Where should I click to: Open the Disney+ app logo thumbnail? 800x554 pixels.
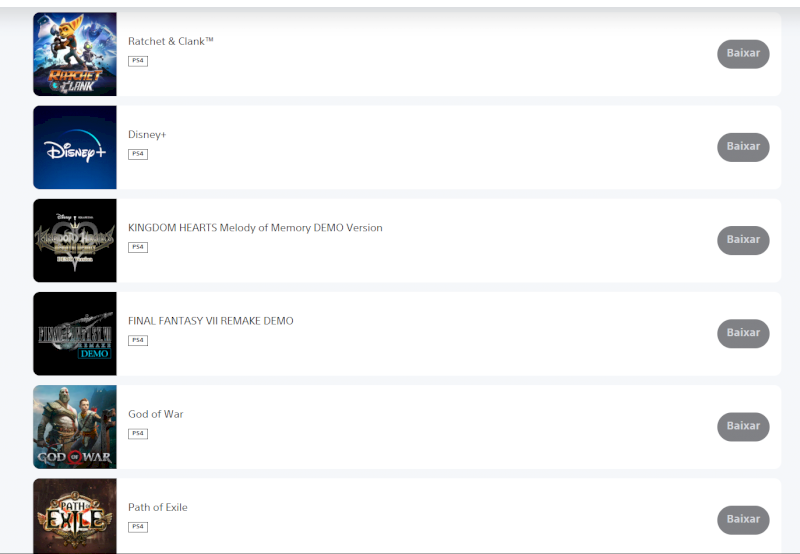tap(75, 147)
